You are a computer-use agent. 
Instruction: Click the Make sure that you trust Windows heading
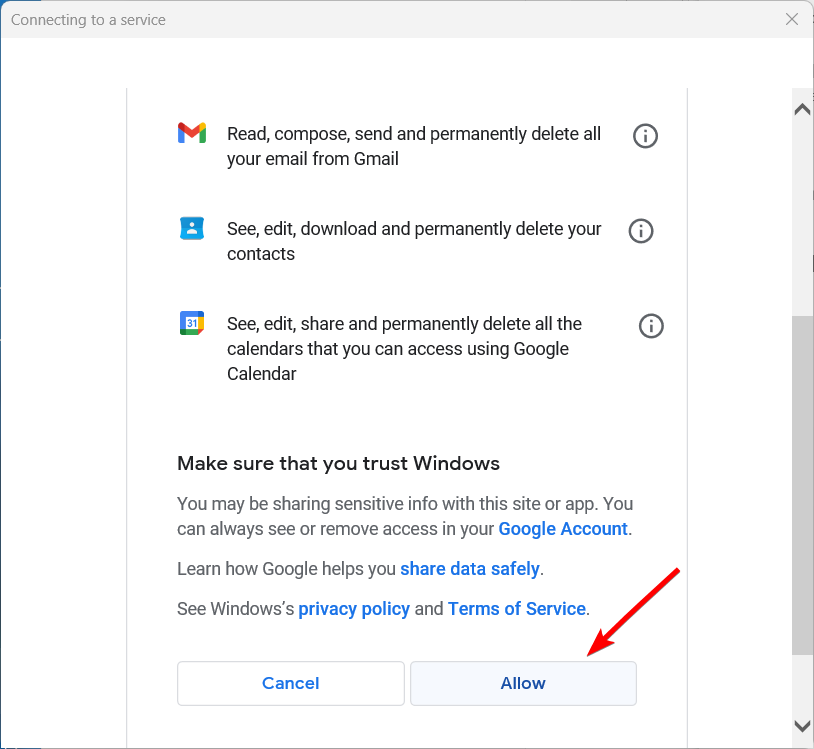[338, 464]
